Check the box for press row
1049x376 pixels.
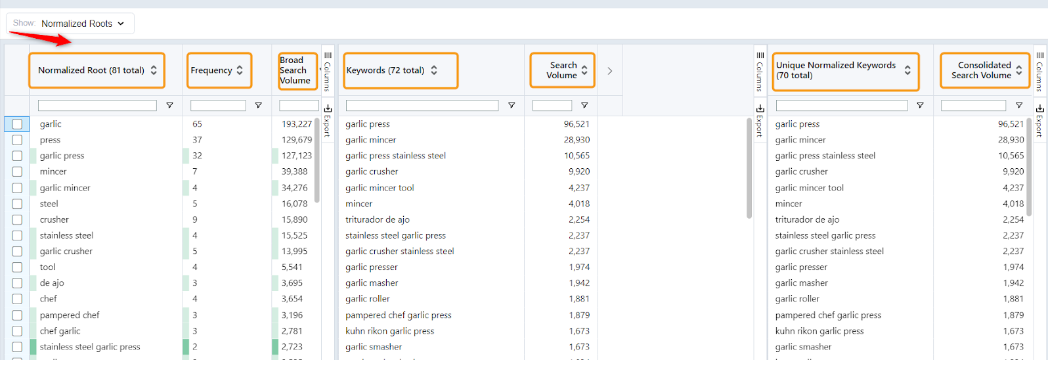coord(17,140)
